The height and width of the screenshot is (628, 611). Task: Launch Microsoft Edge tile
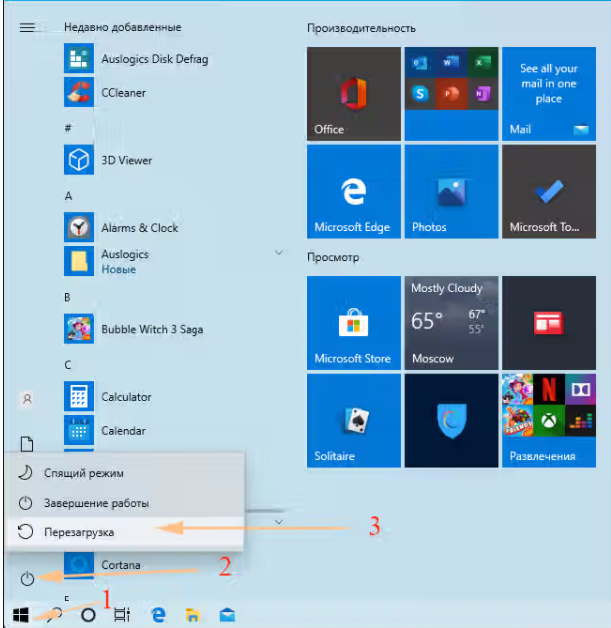(352, 190)
